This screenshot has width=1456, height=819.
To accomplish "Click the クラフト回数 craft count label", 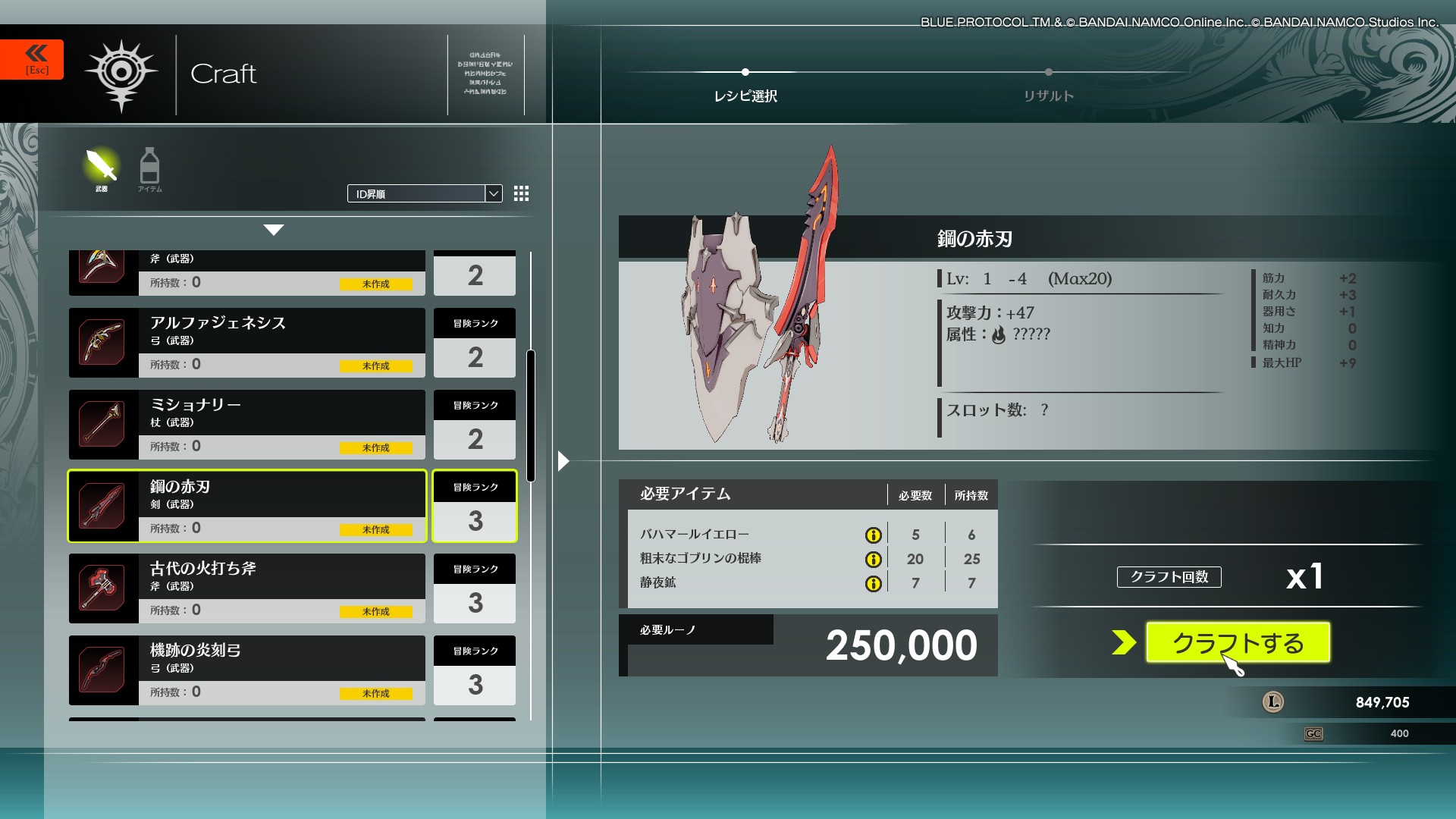I will click(x=1169, y=577).
